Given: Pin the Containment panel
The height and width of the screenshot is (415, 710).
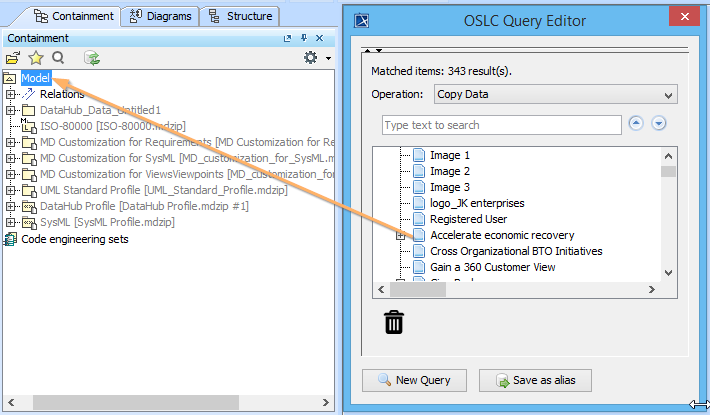Looking at the screenshot, I should [x=303, y=38].
